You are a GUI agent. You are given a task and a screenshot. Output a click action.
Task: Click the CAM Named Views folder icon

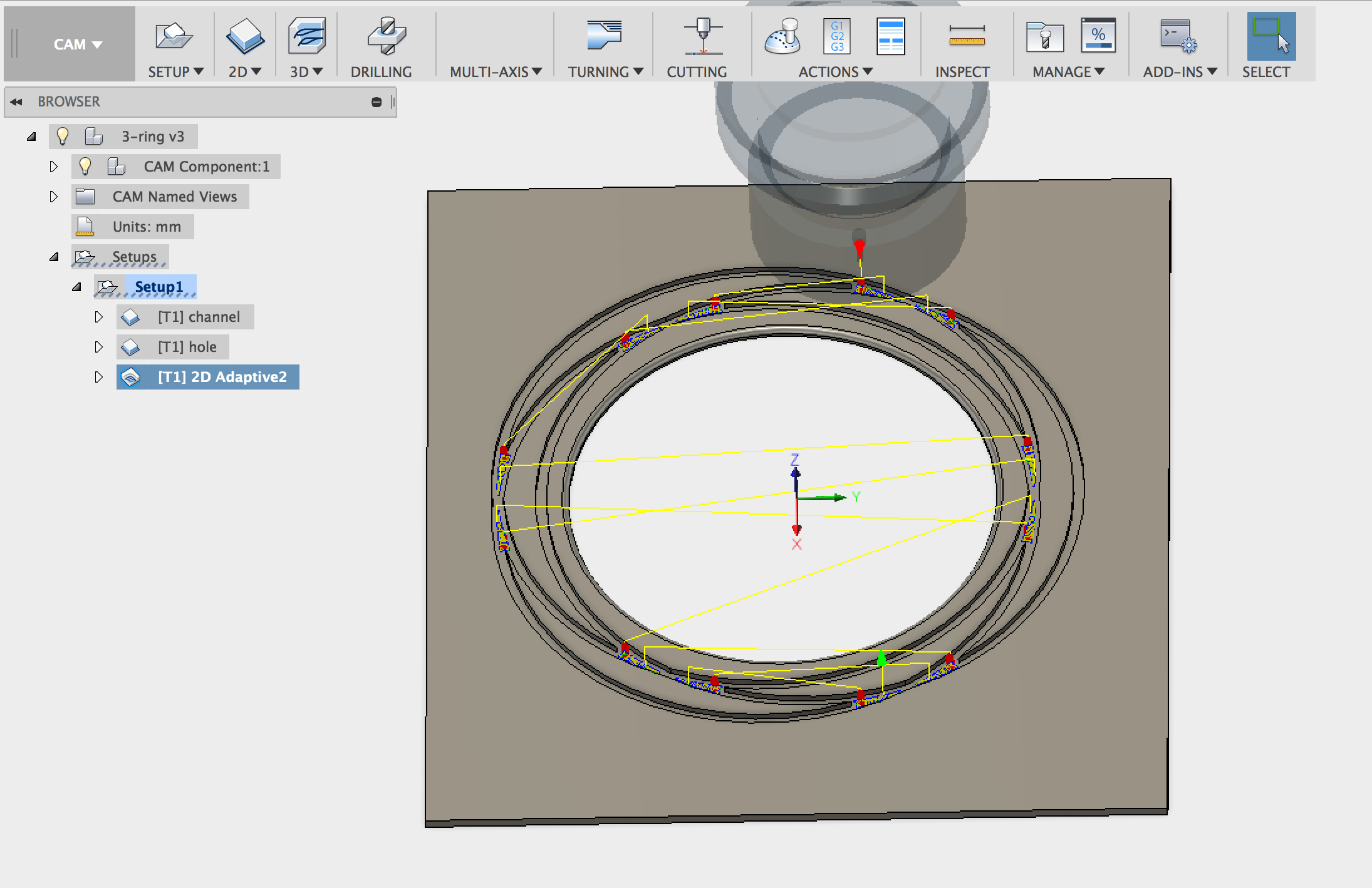[85, 197]
